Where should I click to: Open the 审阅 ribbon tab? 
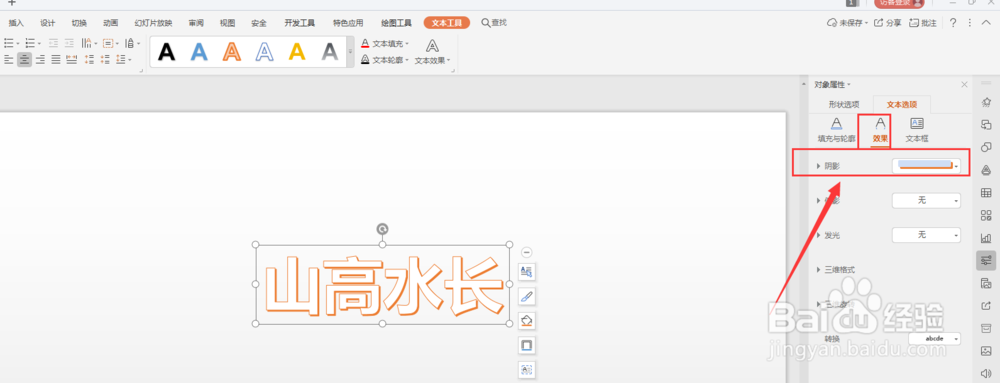(196, 23)
